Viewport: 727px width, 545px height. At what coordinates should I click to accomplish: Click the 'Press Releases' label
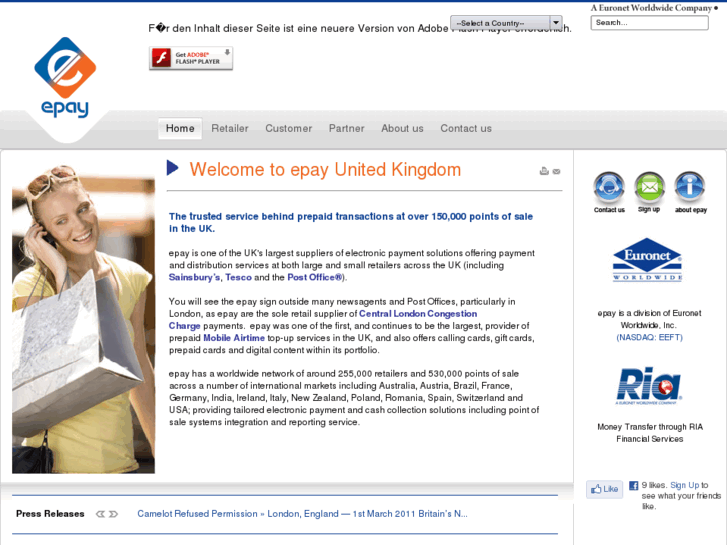[x=50, y=513]
